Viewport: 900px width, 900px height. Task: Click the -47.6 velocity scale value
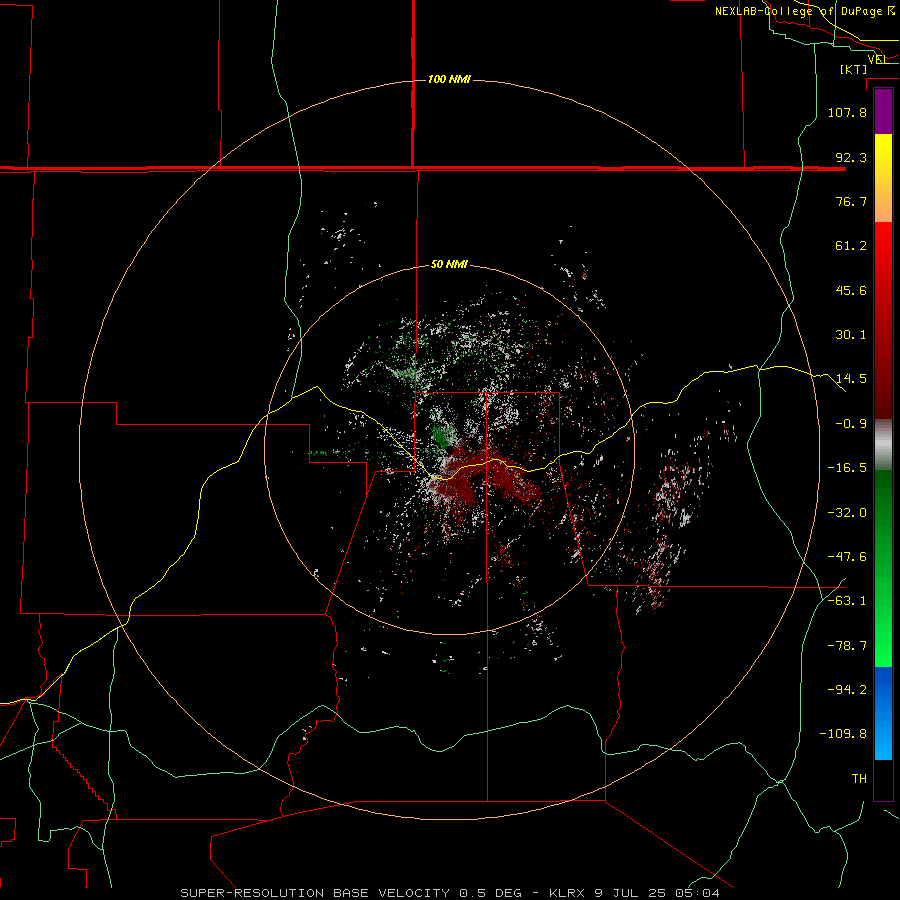pyautogui.click(x=847, y=557)
